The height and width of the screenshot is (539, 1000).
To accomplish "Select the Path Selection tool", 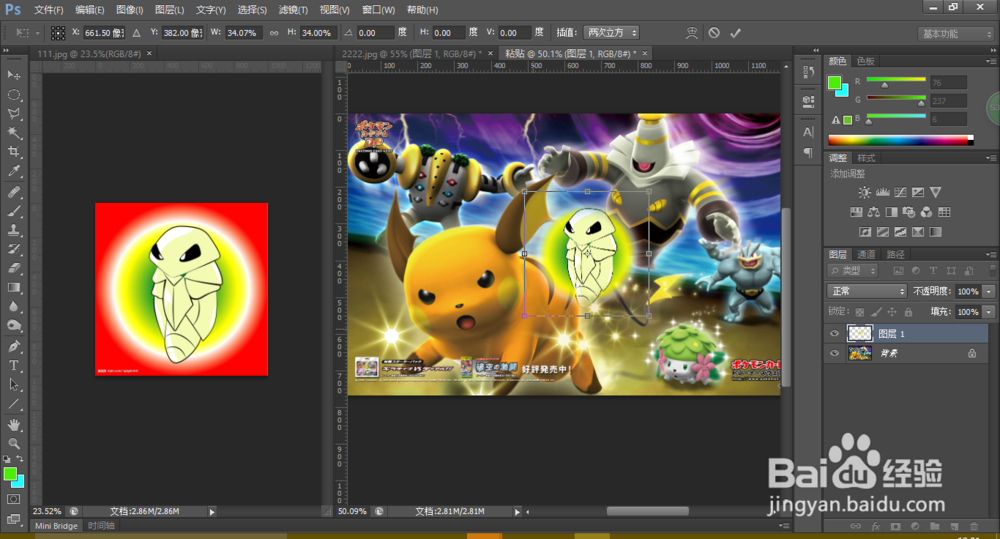I will pos(13,385).
